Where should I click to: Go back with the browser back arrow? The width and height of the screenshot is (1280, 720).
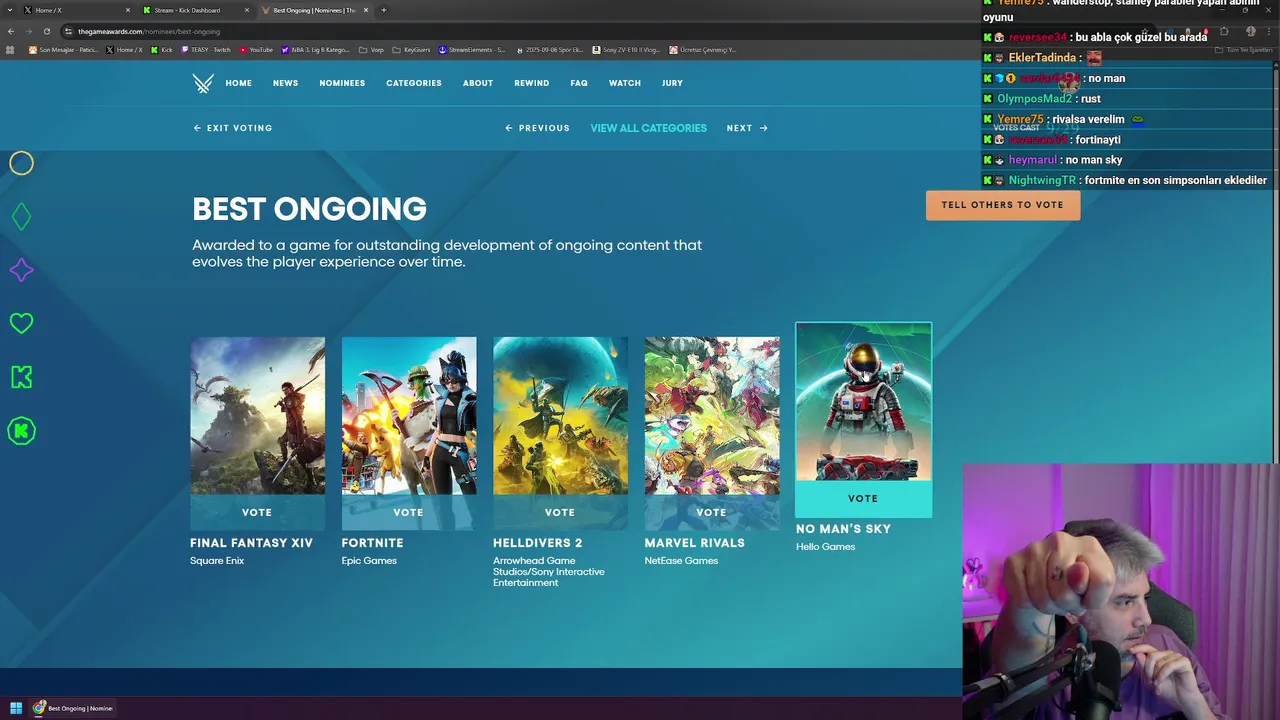[11, 31]
